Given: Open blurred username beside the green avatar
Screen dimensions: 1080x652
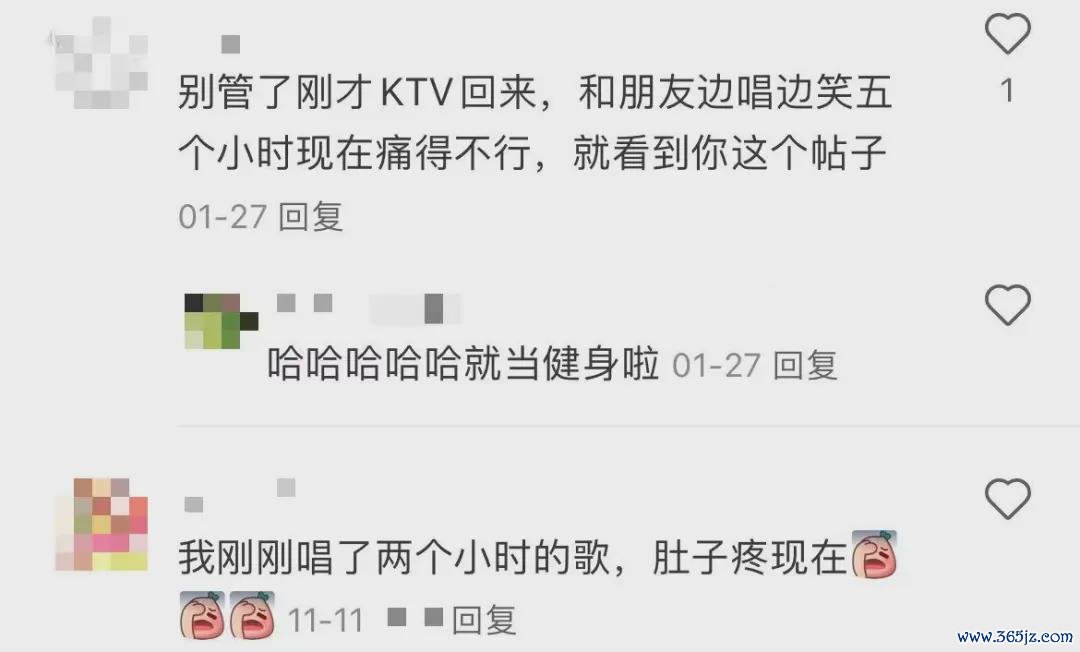Looking at the screenshot, I should [305, 303].
